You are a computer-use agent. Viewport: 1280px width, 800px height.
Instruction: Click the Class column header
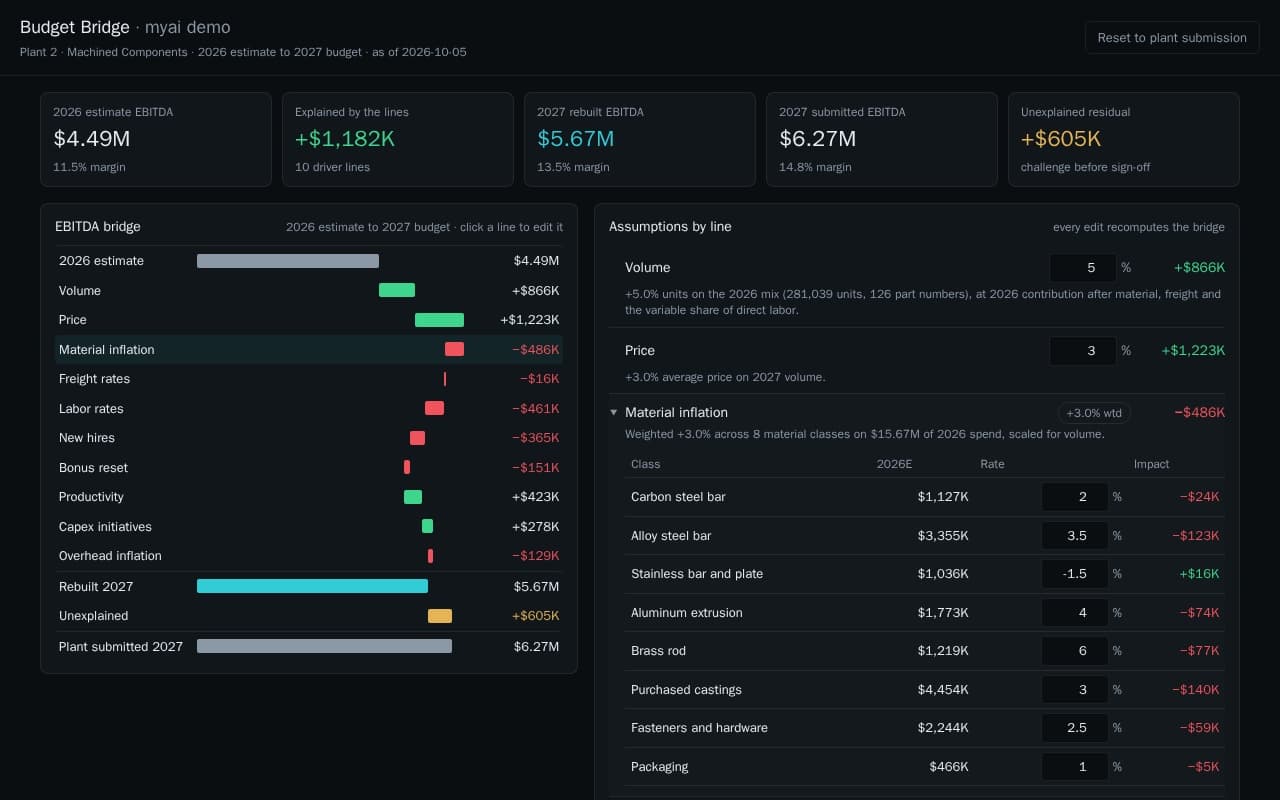point(645,464)
